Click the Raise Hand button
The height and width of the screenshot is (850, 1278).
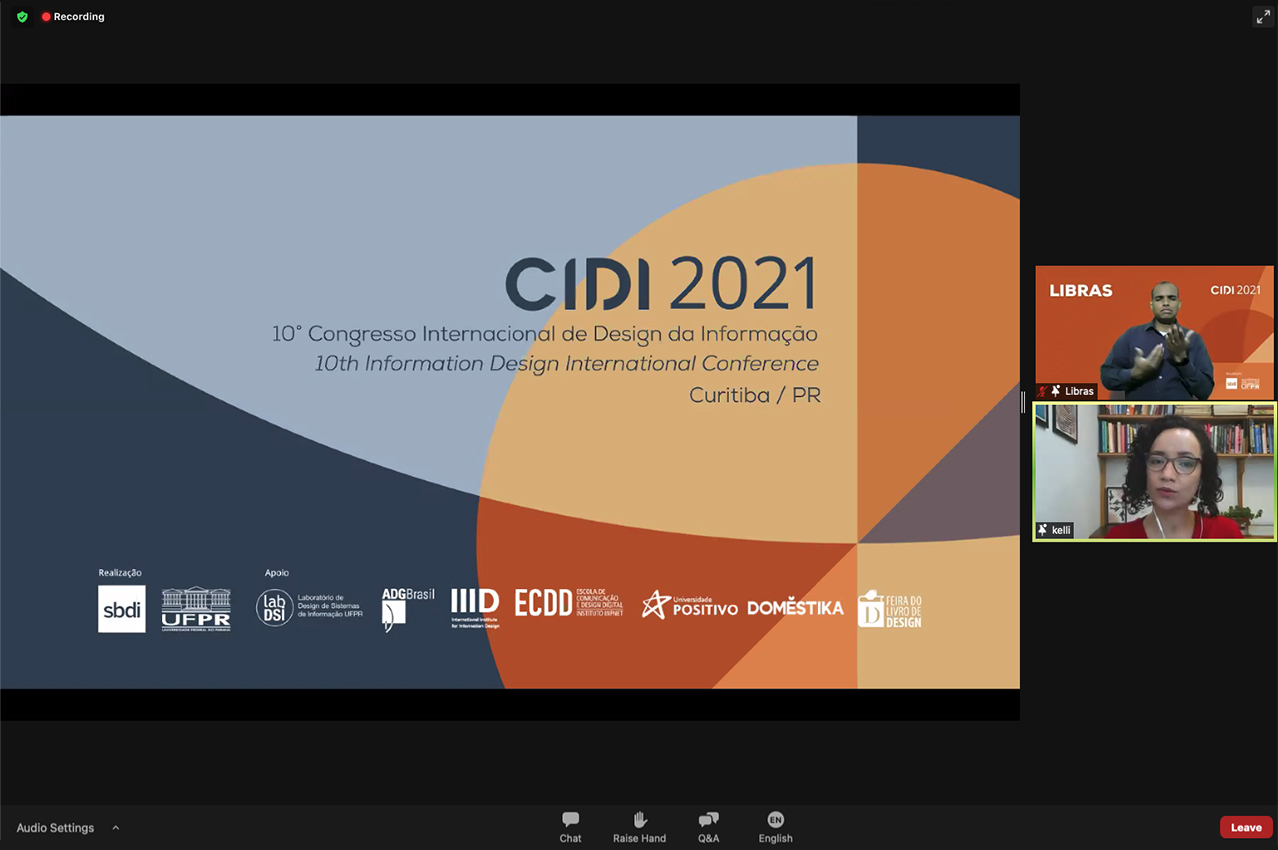click(x=639, y=827)
